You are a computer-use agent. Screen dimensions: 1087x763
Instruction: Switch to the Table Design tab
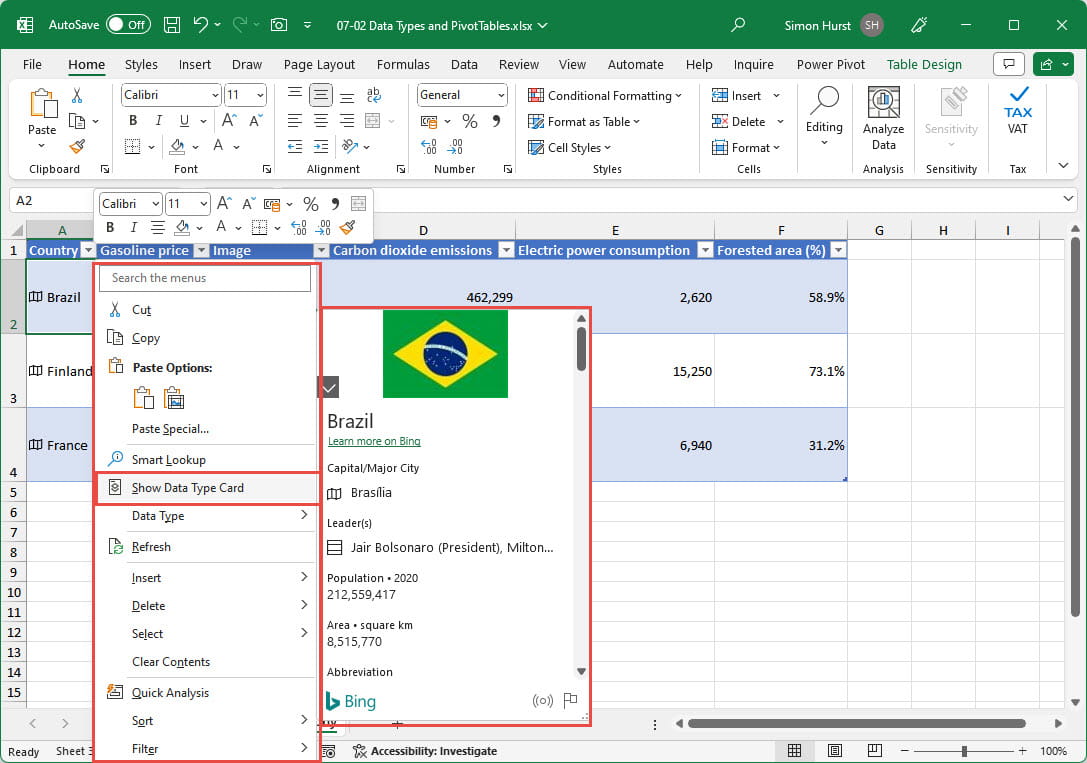tap(924, 64)
